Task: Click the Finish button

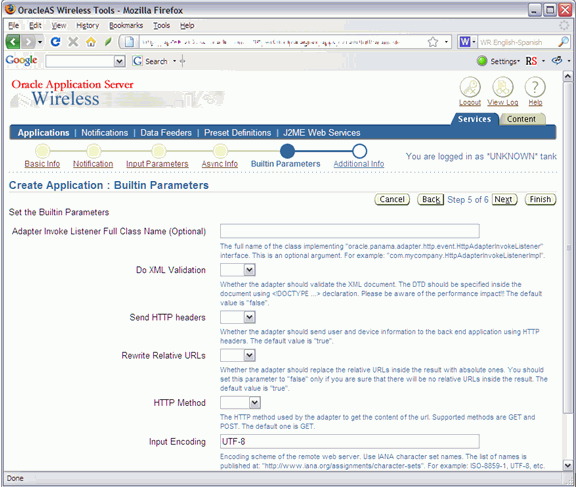Action: coord(540,199)
